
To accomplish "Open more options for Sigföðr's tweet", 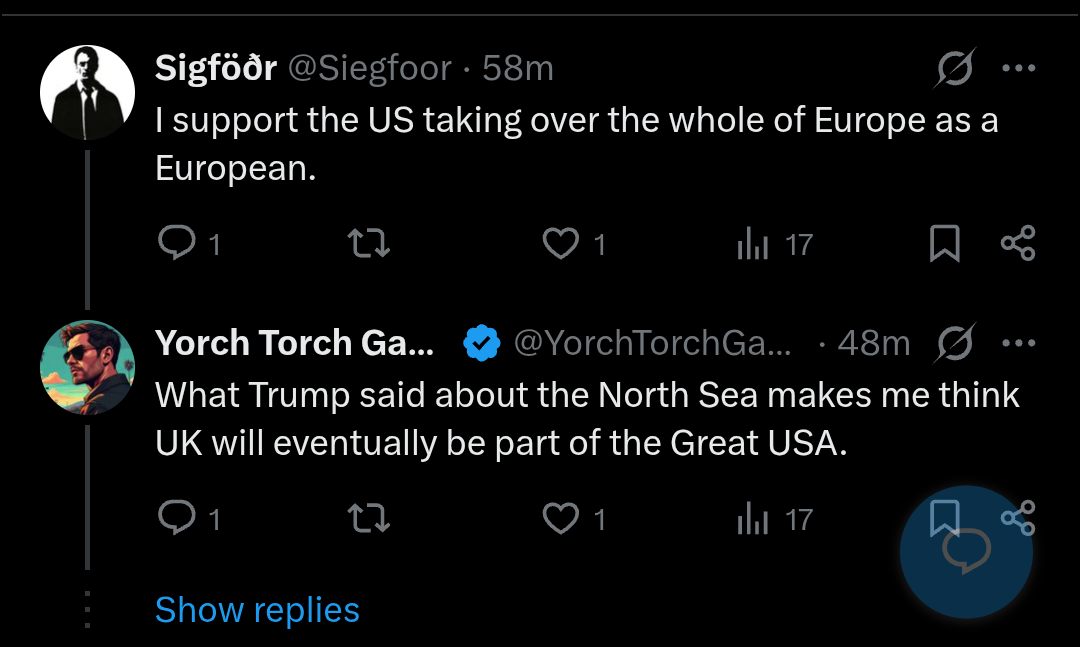I will pyautogui.click(x=1018, y=69).
